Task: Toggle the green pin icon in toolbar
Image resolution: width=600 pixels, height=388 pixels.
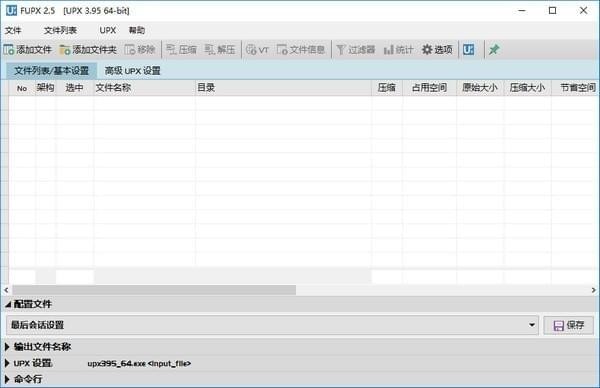Action: click(x=494, y=49)
